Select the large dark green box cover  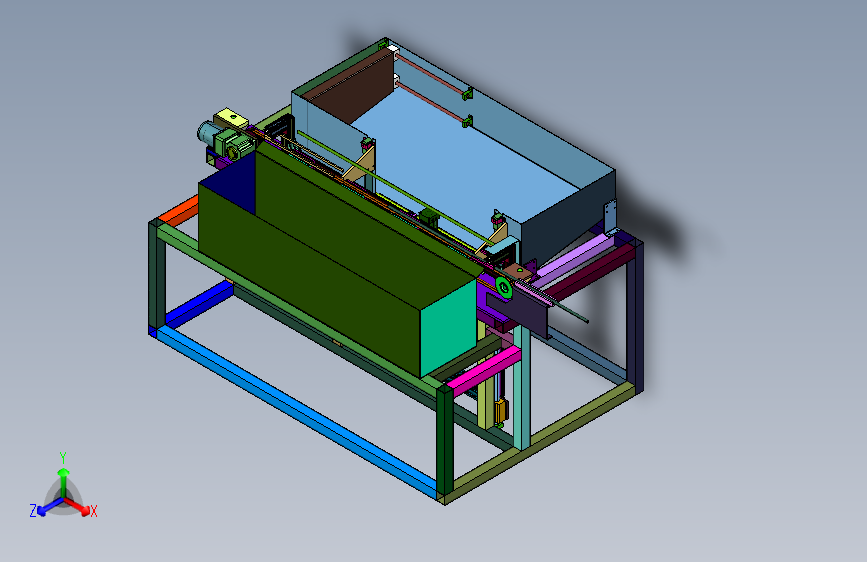pyautogui.click(x=337, y=260)
